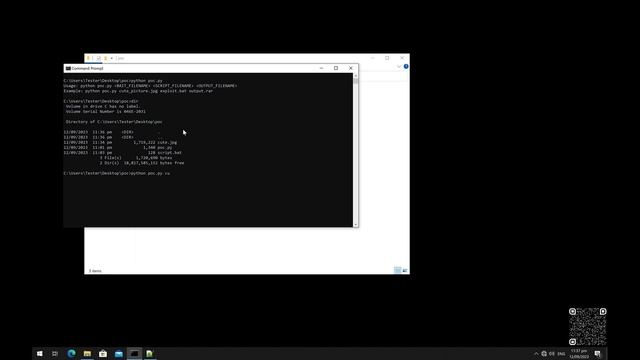Minimize the File Explorer window
Screen dimensions: 640x360
point(373,58)
